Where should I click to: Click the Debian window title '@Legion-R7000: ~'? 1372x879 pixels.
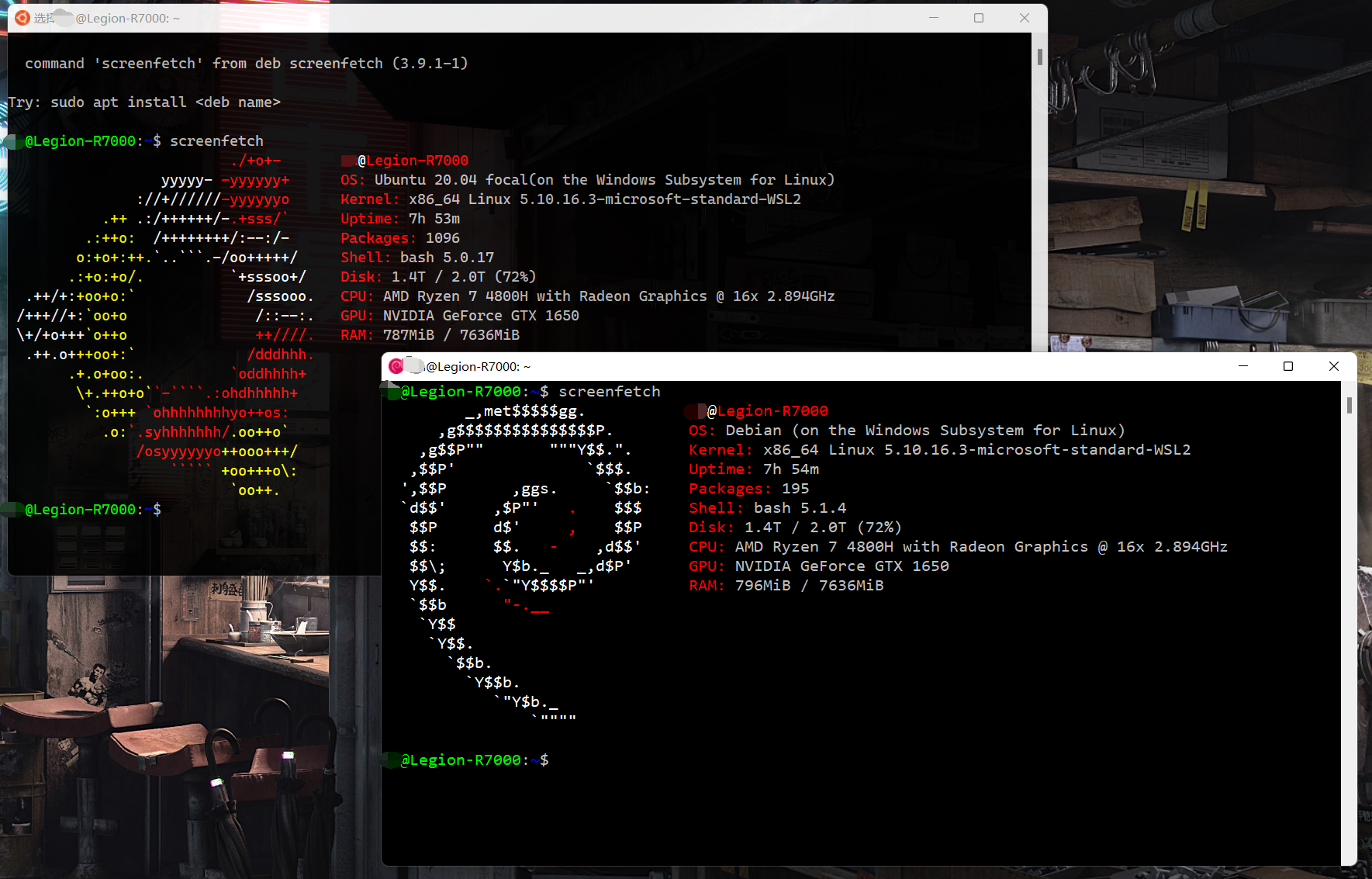tap(478, 366)
